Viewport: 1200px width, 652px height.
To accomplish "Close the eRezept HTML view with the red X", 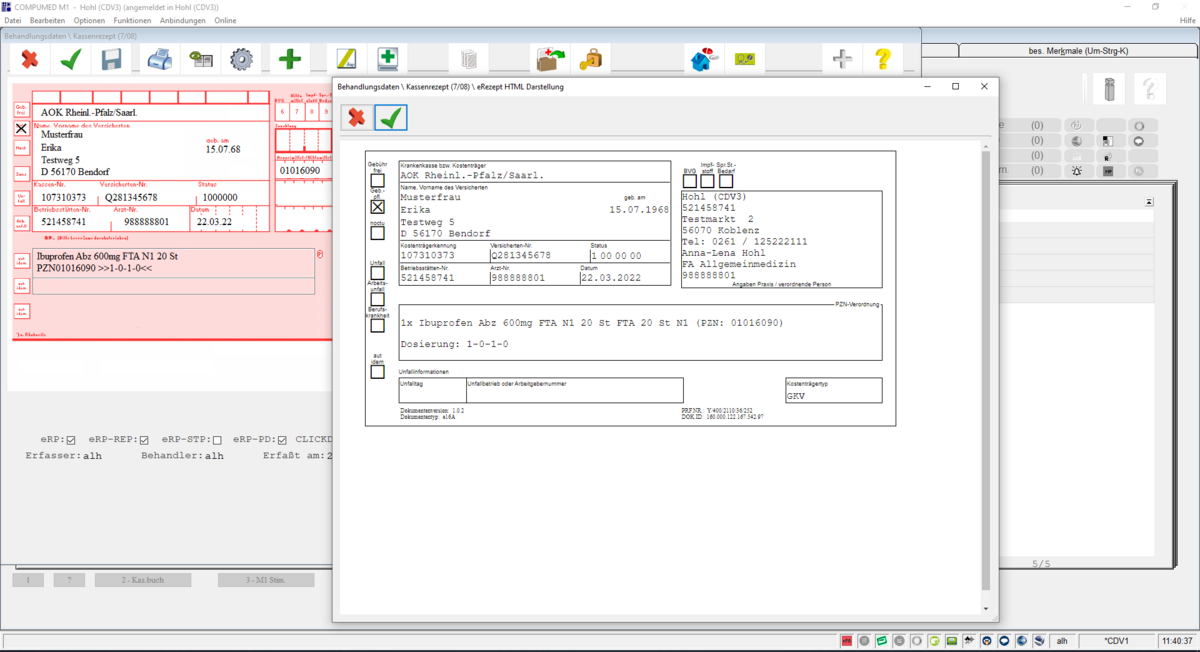I will (356, 118).
